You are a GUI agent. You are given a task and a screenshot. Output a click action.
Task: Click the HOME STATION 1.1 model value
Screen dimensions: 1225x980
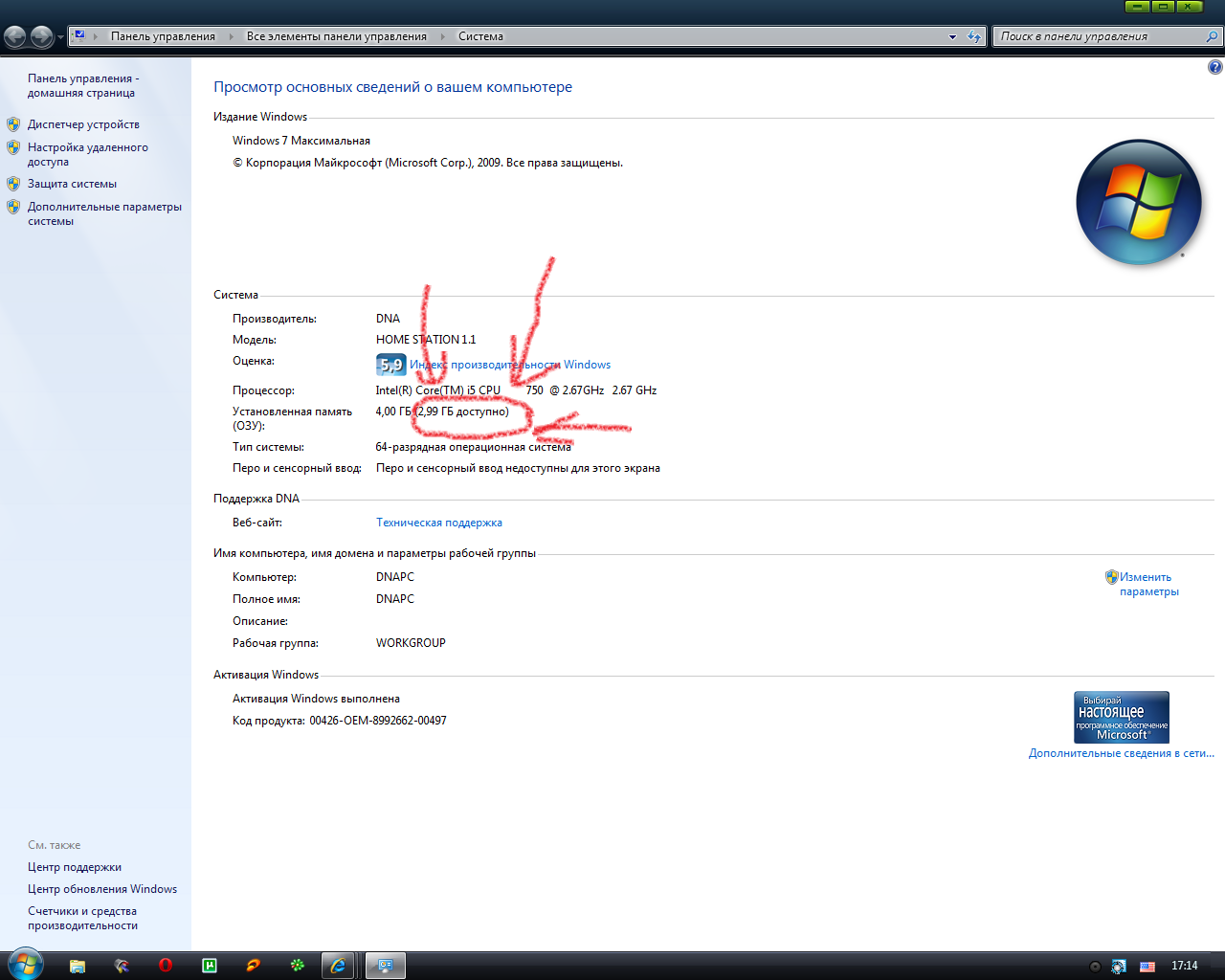(426, 340)
